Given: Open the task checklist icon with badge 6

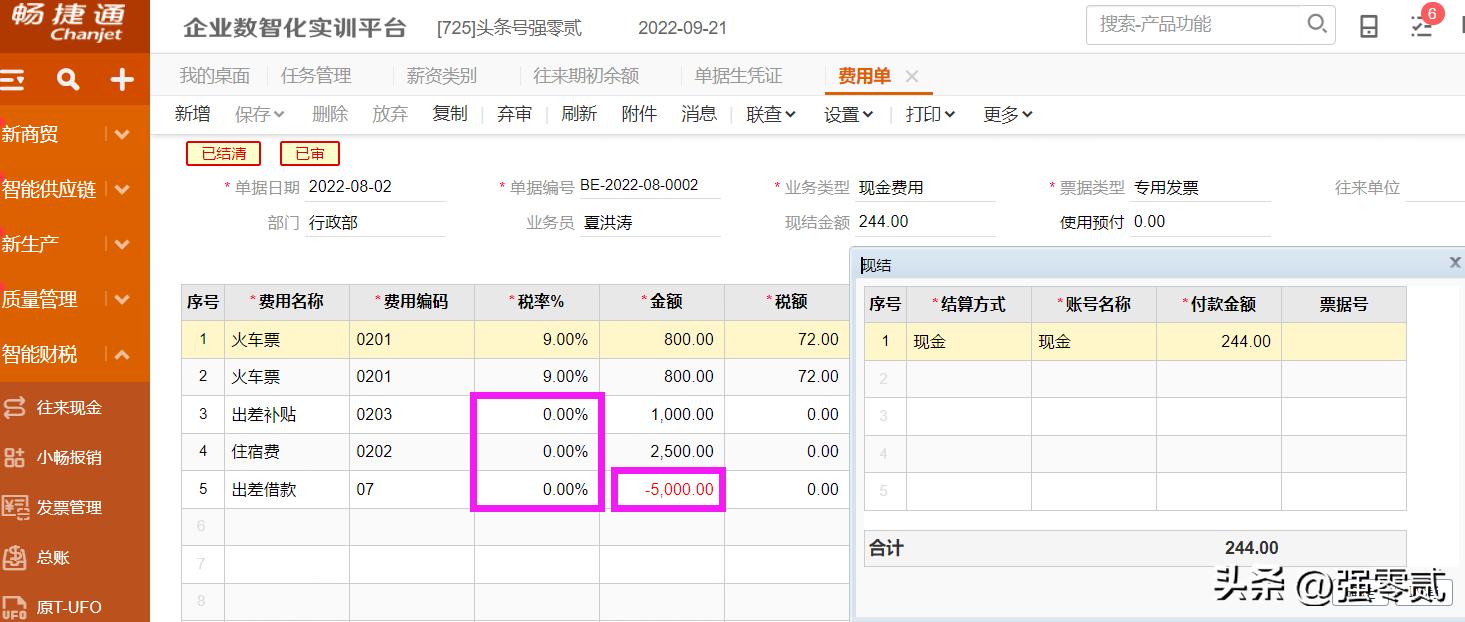Looking at the screenshot, I should tap(1422, 27).
